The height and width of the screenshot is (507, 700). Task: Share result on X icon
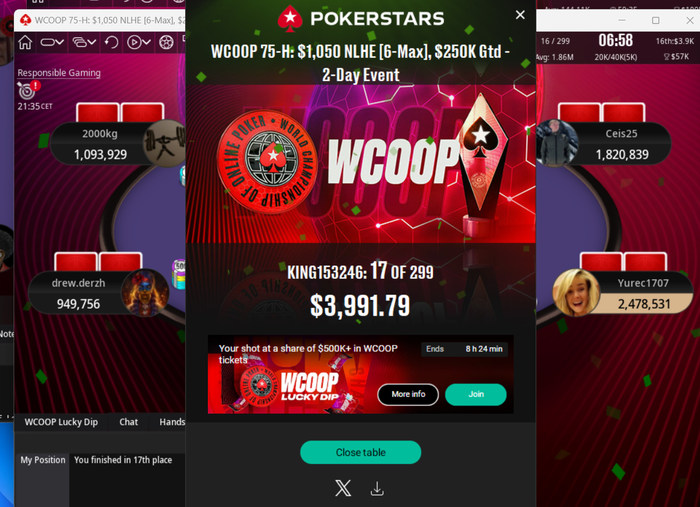click(343, 488)
